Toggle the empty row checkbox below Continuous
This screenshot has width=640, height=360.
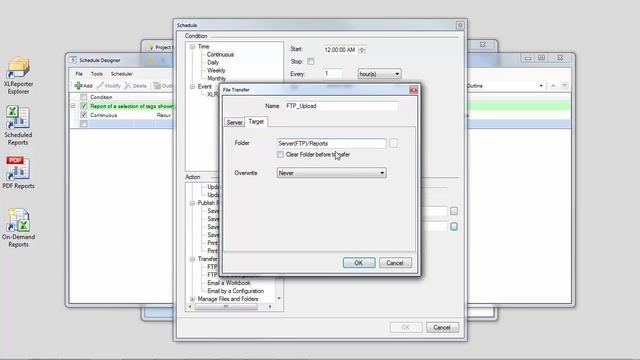84,124
